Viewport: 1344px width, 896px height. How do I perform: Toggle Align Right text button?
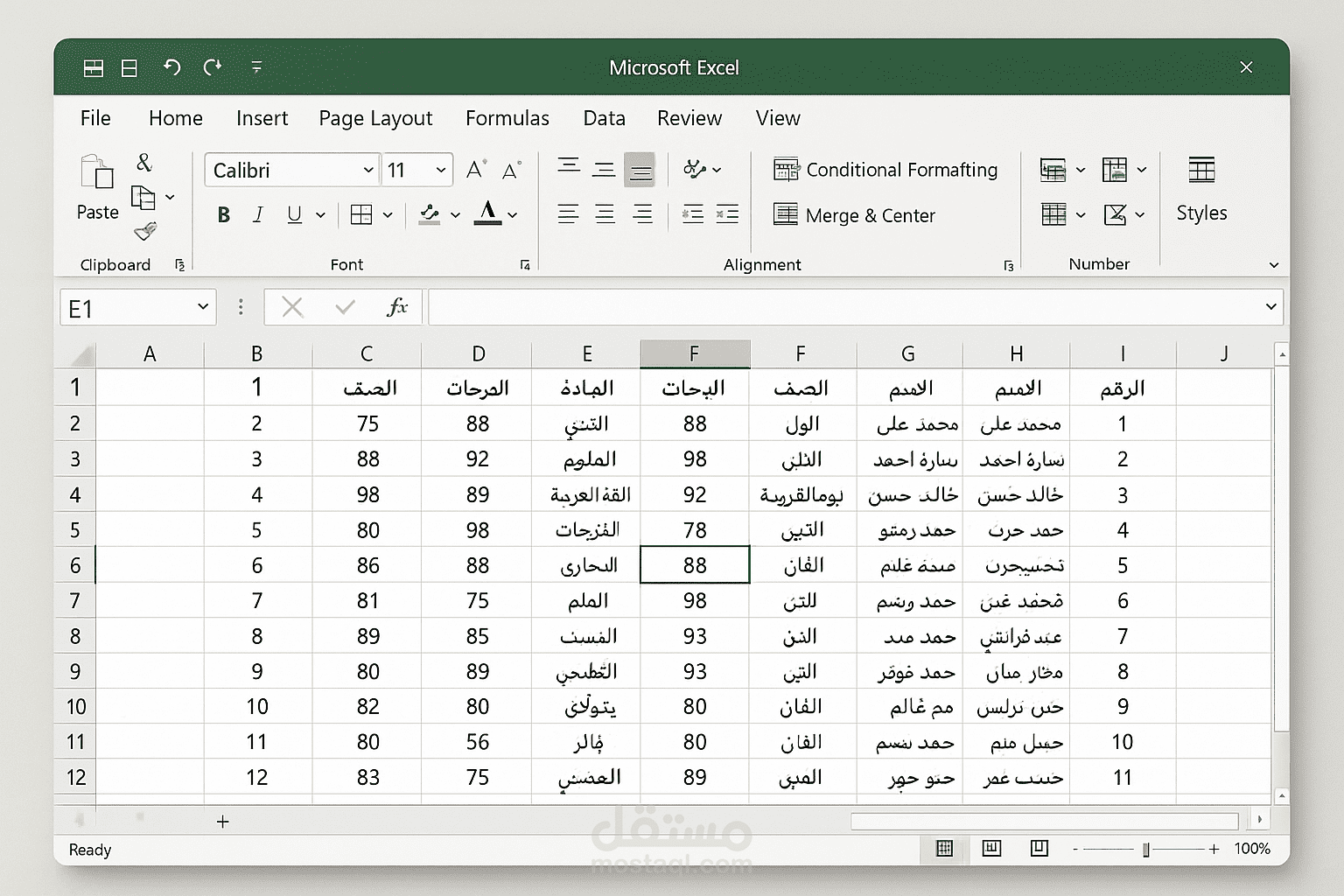(x=642, y=214)
